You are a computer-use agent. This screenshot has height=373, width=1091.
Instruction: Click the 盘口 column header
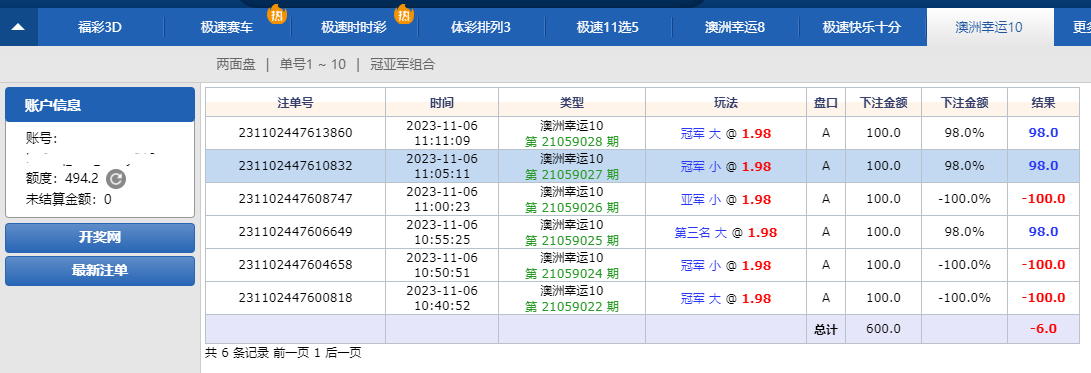(826, 102)
